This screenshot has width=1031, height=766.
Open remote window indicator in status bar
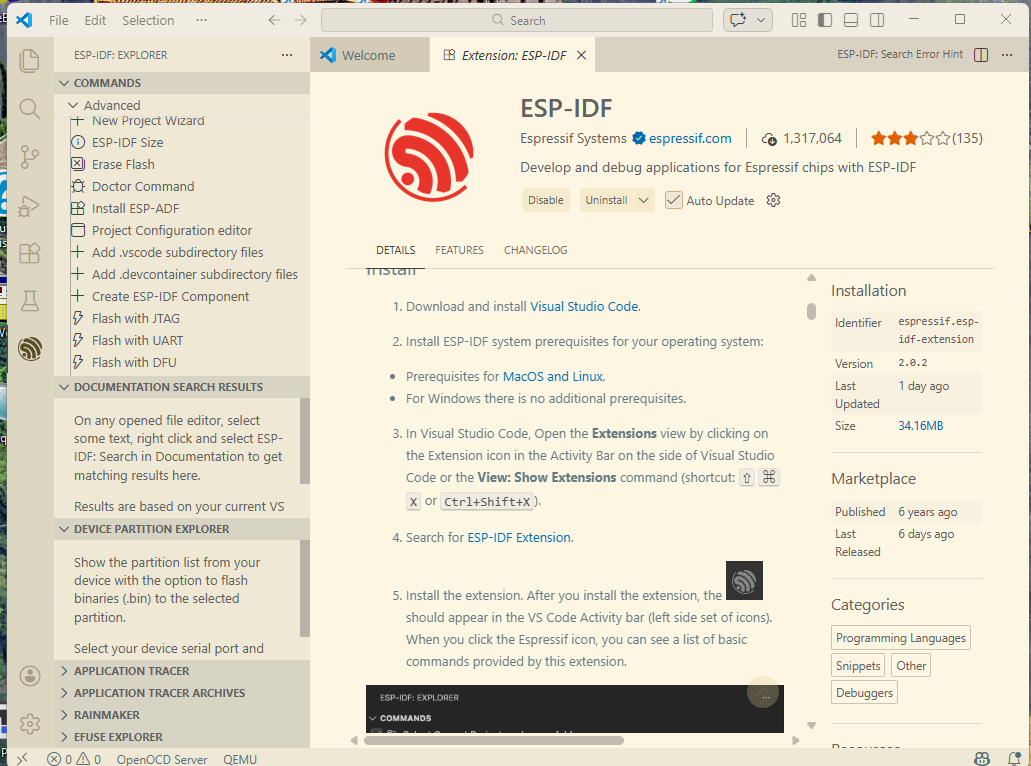pos(22,759)
